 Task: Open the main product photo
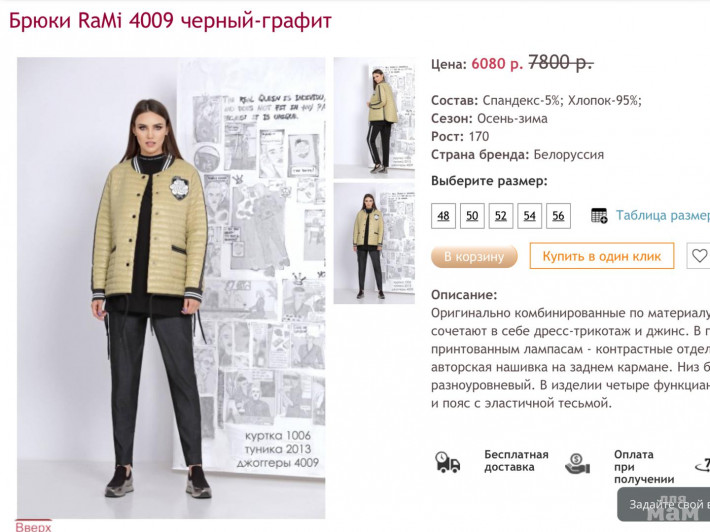171,288
